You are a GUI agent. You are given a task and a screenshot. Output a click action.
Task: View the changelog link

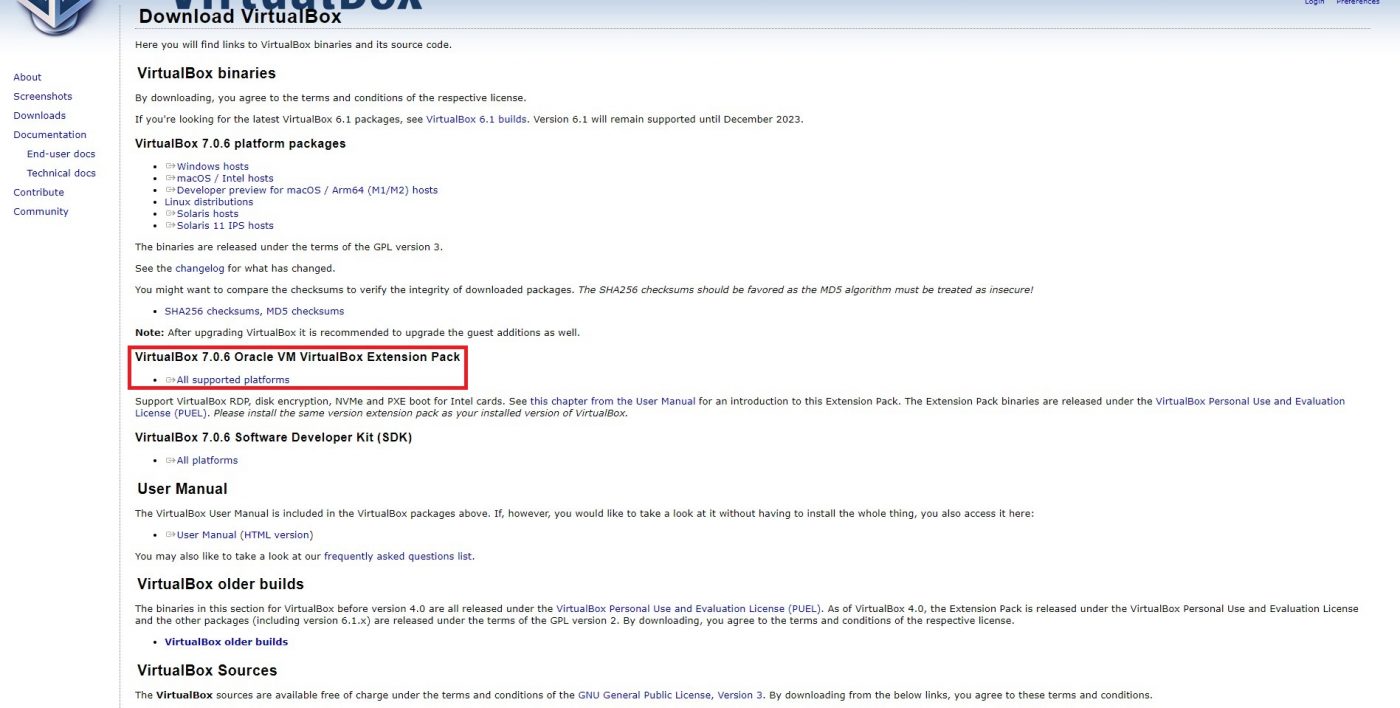click(200, 269)
